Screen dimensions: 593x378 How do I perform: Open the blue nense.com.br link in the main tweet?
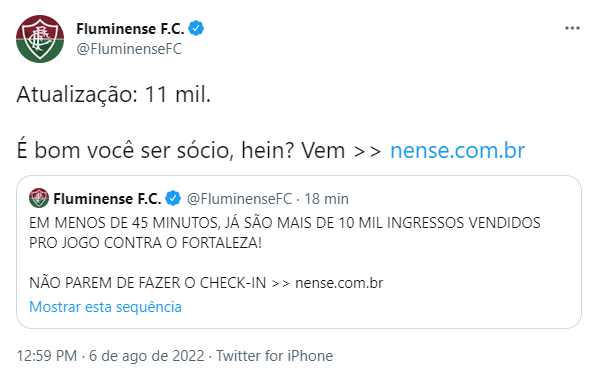[458, 150]
